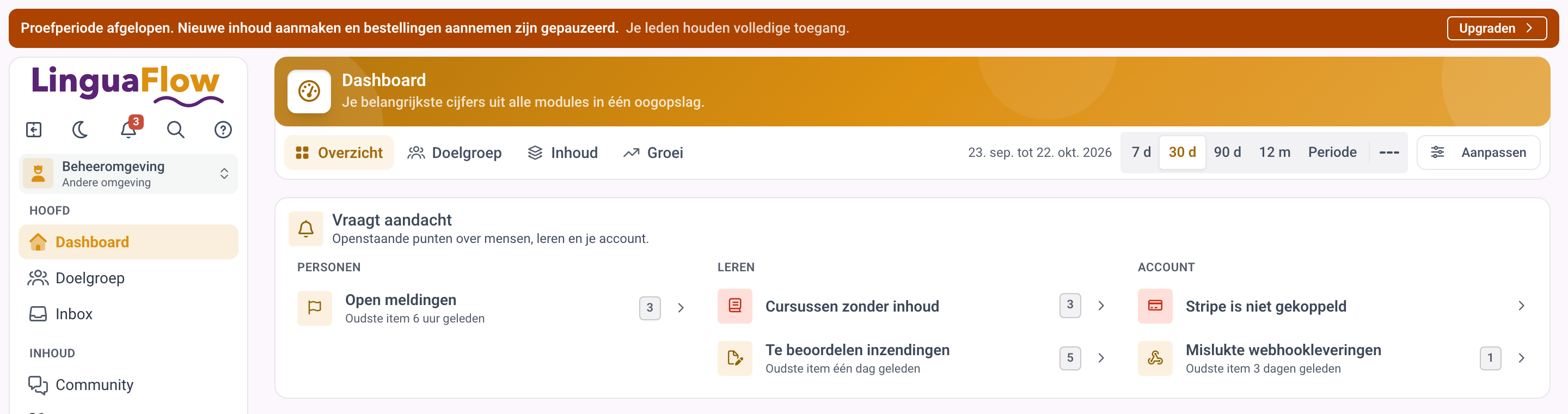
Task: Choose the Periode custom range option
Action: click(1332, 152)
